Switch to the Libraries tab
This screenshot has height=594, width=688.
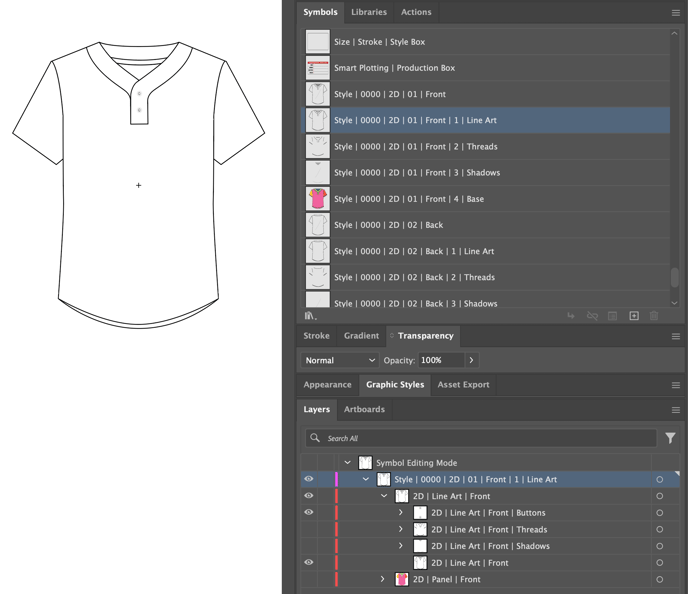coord(369,13)
